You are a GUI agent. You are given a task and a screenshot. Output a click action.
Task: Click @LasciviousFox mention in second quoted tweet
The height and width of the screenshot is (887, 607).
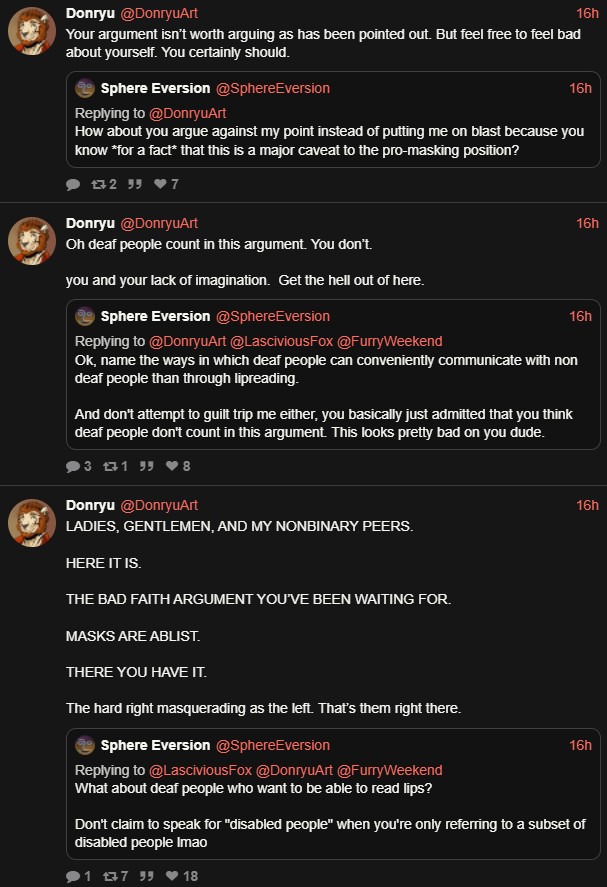pyautogui.click(x=281, y=341)
